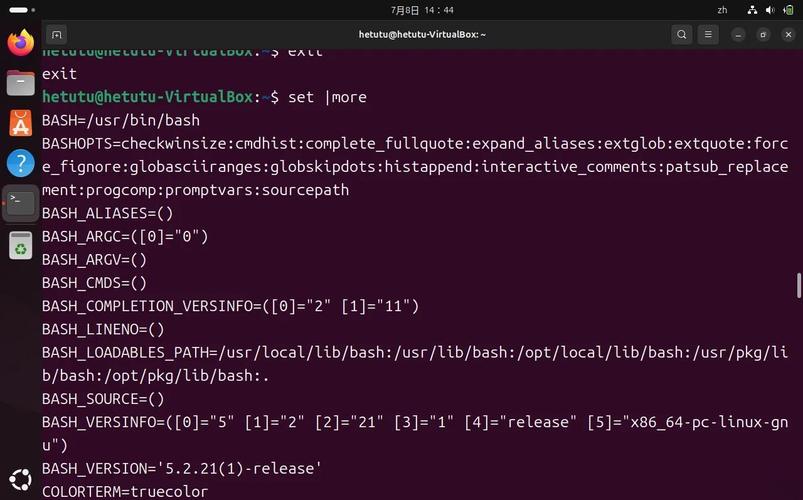The width and height of the screenshot is (803, 500).
Task: Open the terminal hamburger menu
Action: coord(708,34)
